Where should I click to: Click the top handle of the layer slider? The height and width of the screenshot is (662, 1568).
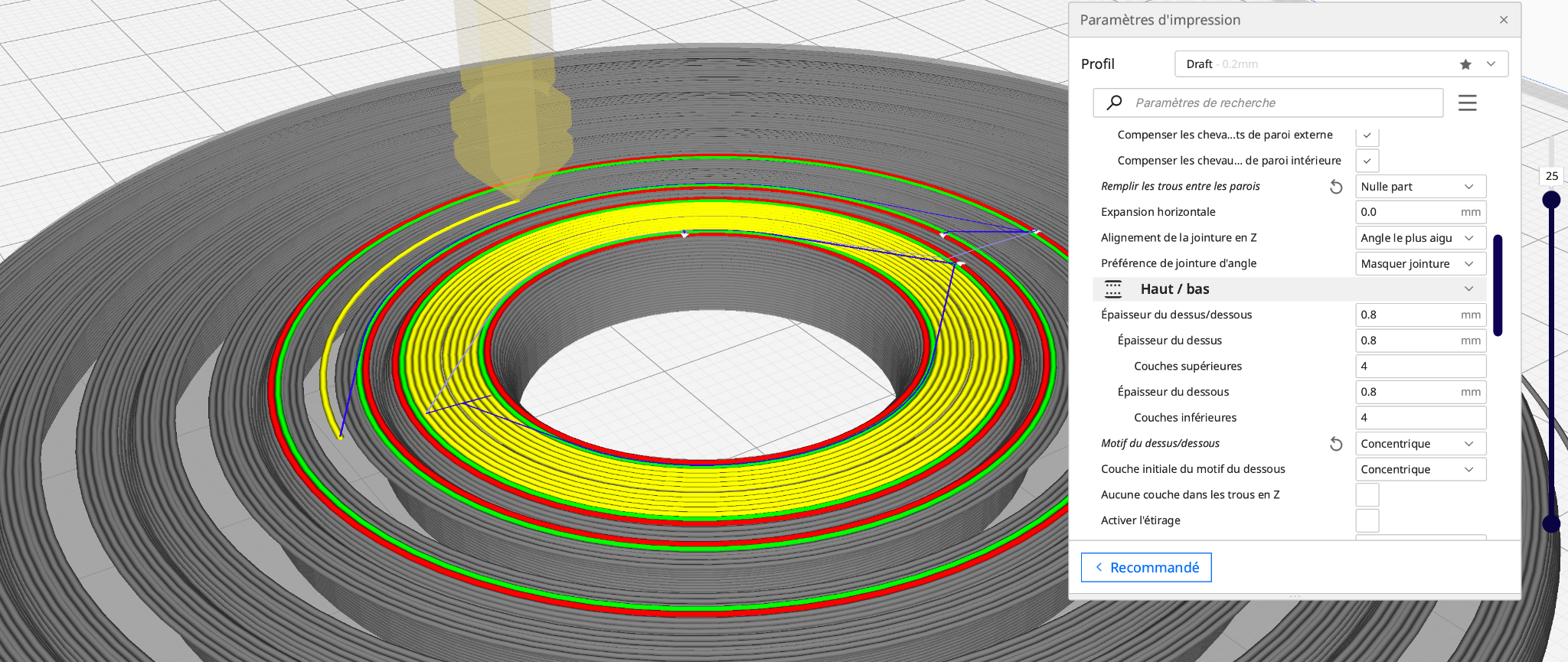(1551, 200)
